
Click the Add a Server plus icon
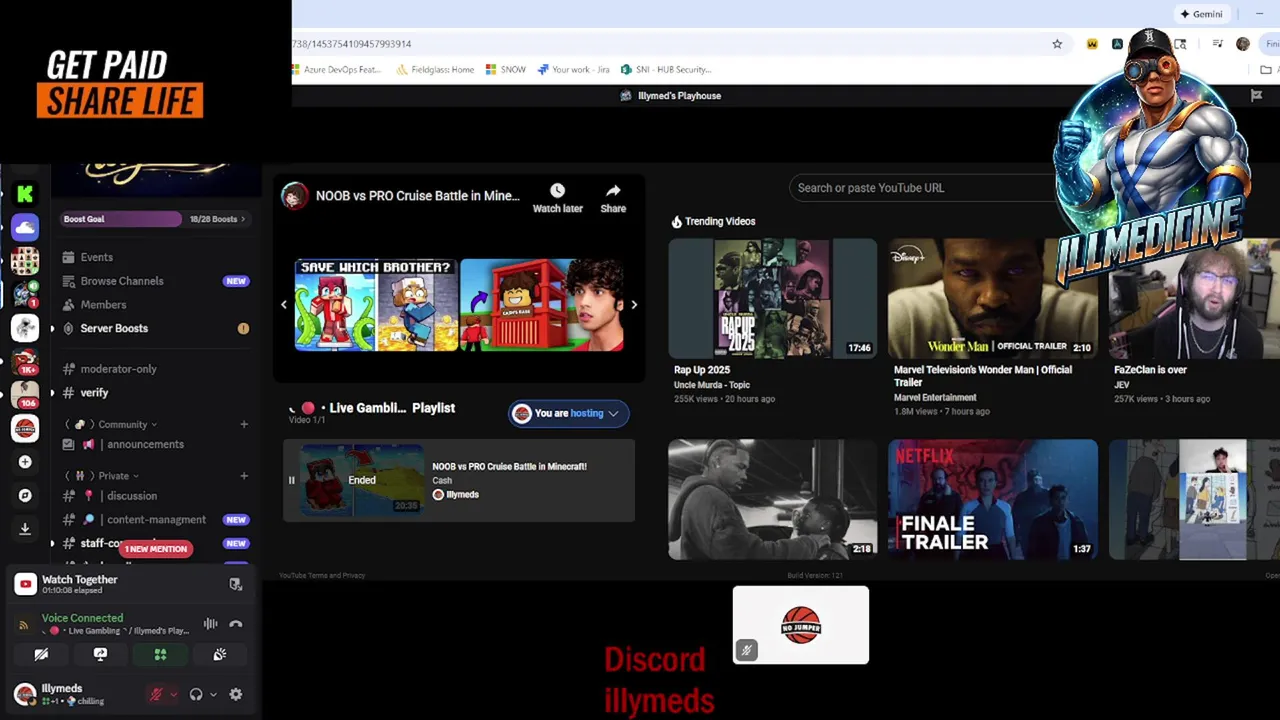25,462
